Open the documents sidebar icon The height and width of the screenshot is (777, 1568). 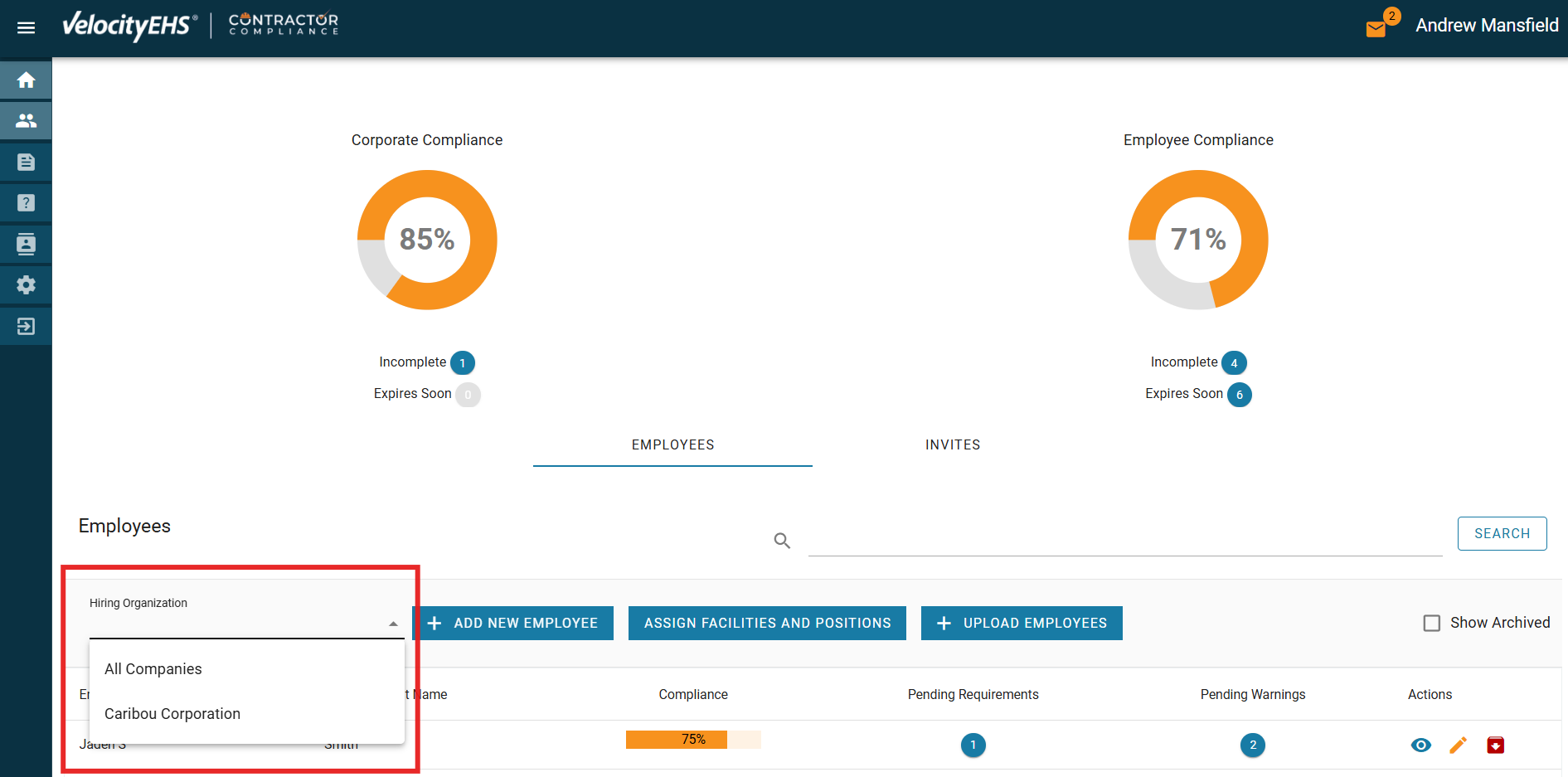click(26, 162)
